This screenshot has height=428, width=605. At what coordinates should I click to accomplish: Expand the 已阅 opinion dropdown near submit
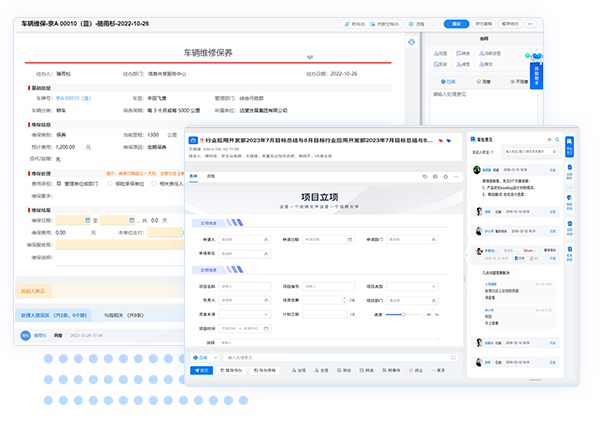pyautogui.click(x=205, y=358)
